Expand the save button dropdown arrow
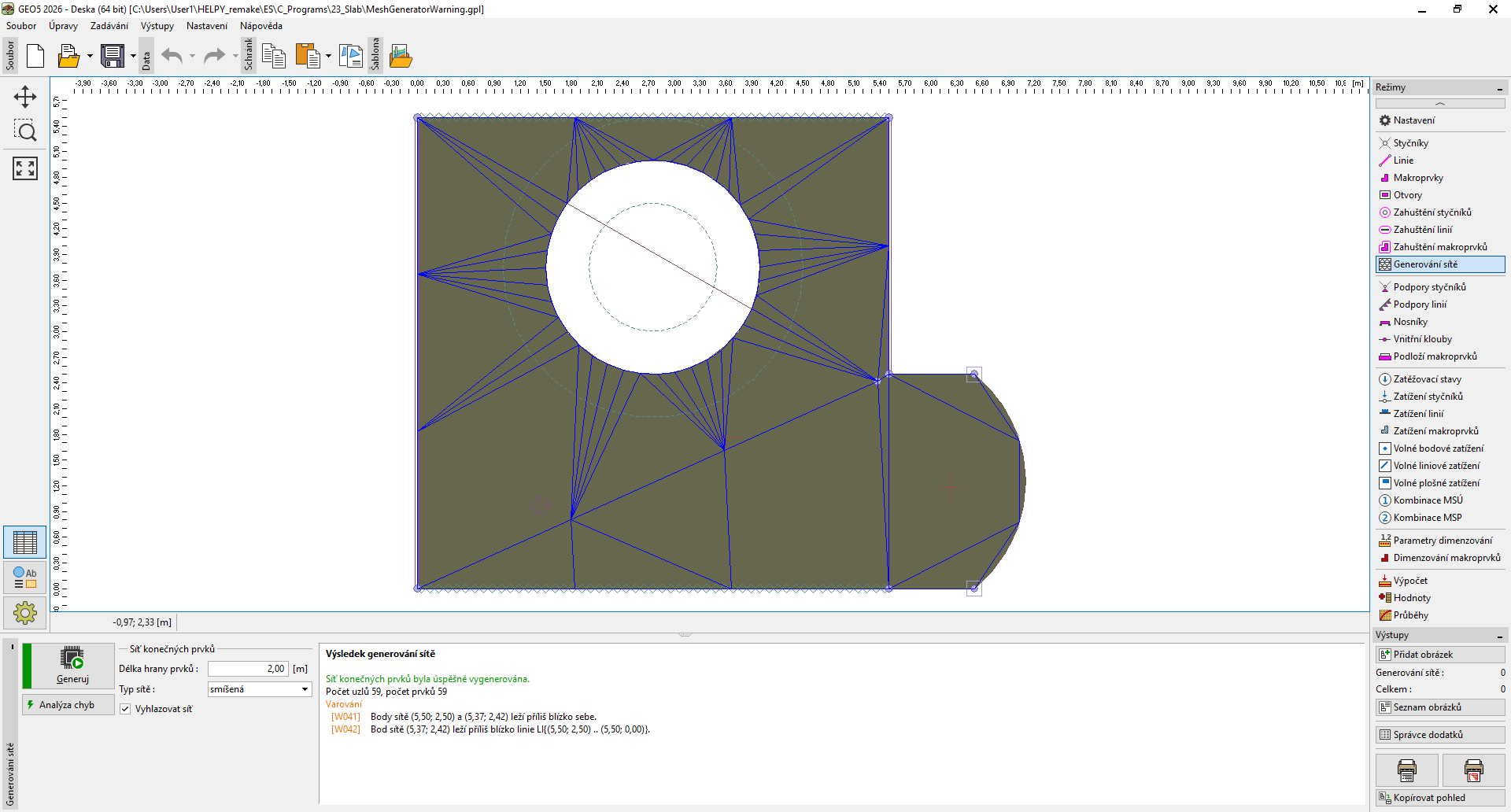The height and width of the screenshot is (812, 1511). (x=133, y=56)
